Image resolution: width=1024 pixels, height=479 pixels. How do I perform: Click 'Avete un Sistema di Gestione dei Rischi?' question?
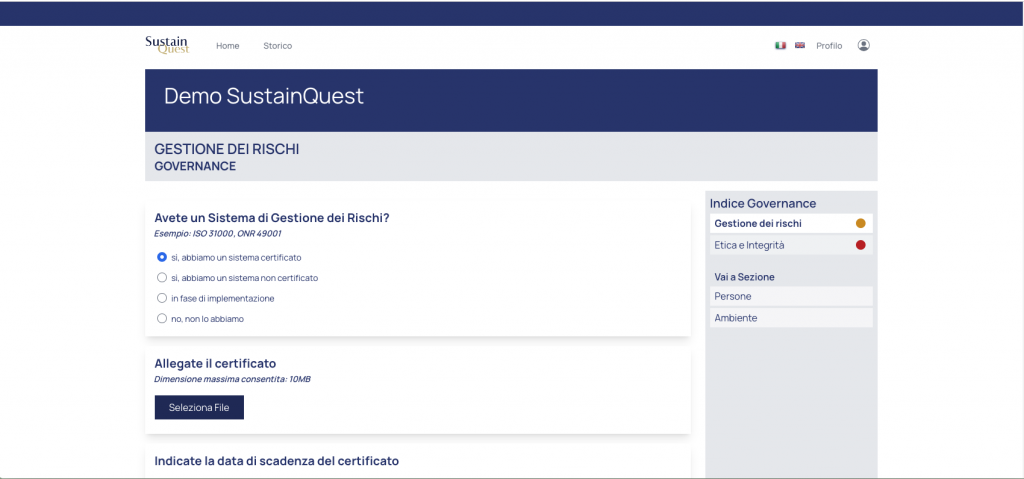(272, 218)
